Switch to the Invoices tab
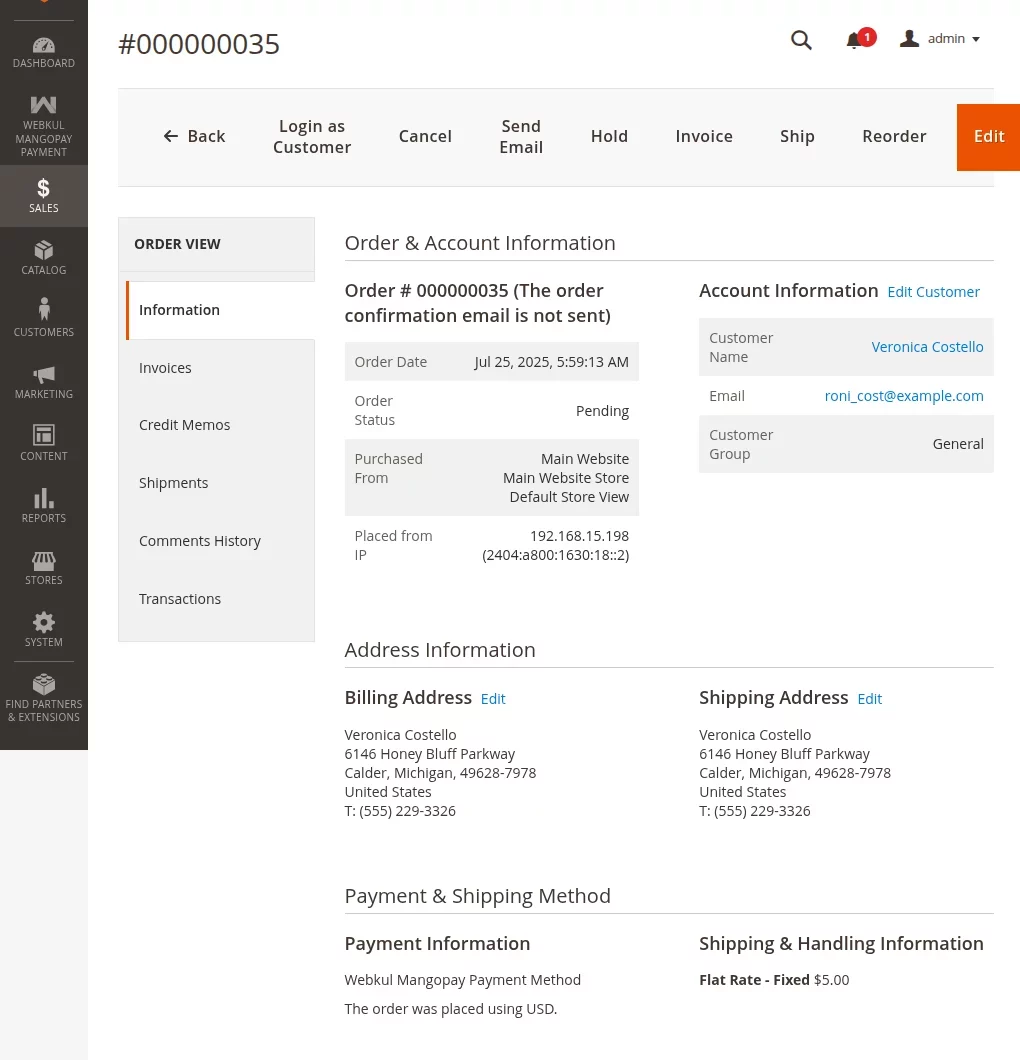Viewport: 1020px width, 1060px height. click(165, 367)
